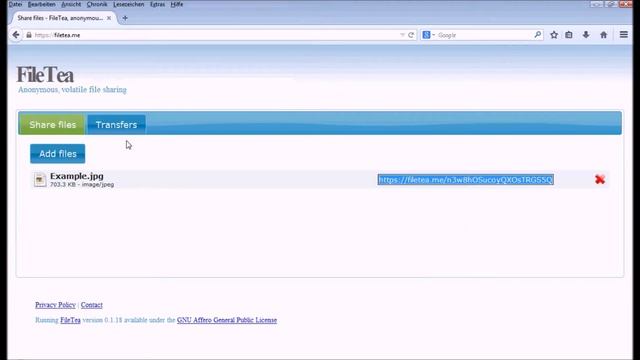Go to the home page icon
This screenshot has height=360, width=640.
click(x=604, y=35)
